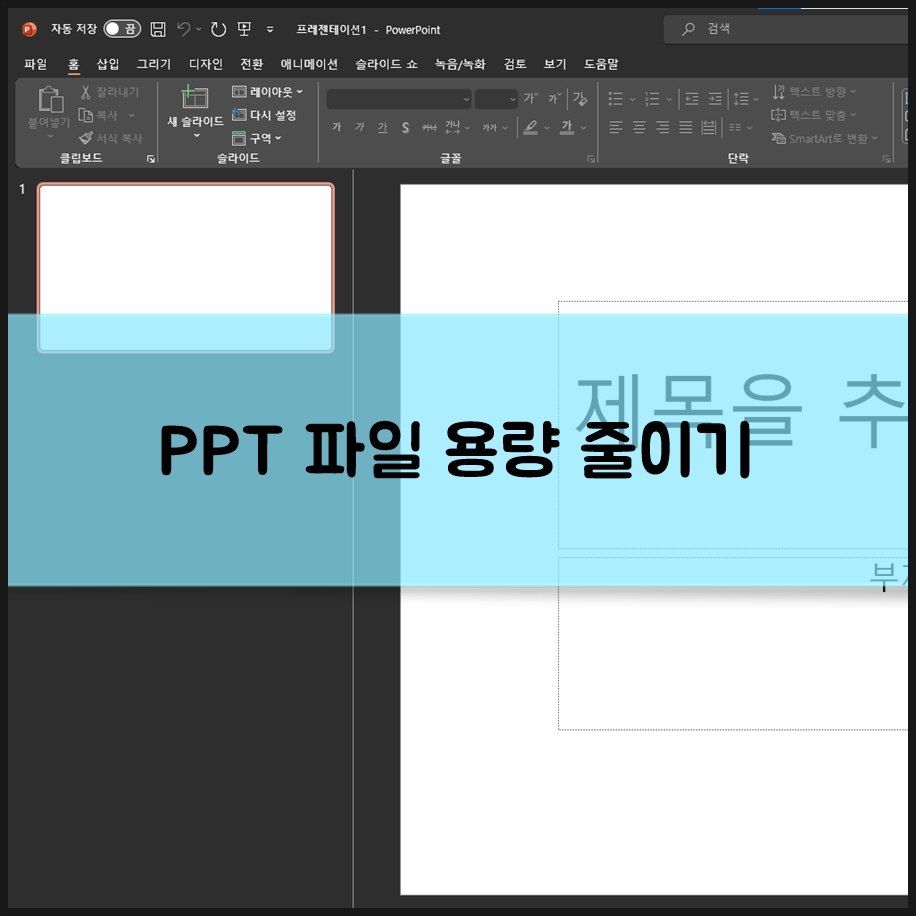The width and height of the screenshot is (916, 916).
Task: Switch to the 전환 tab
Action: [252, 64]
